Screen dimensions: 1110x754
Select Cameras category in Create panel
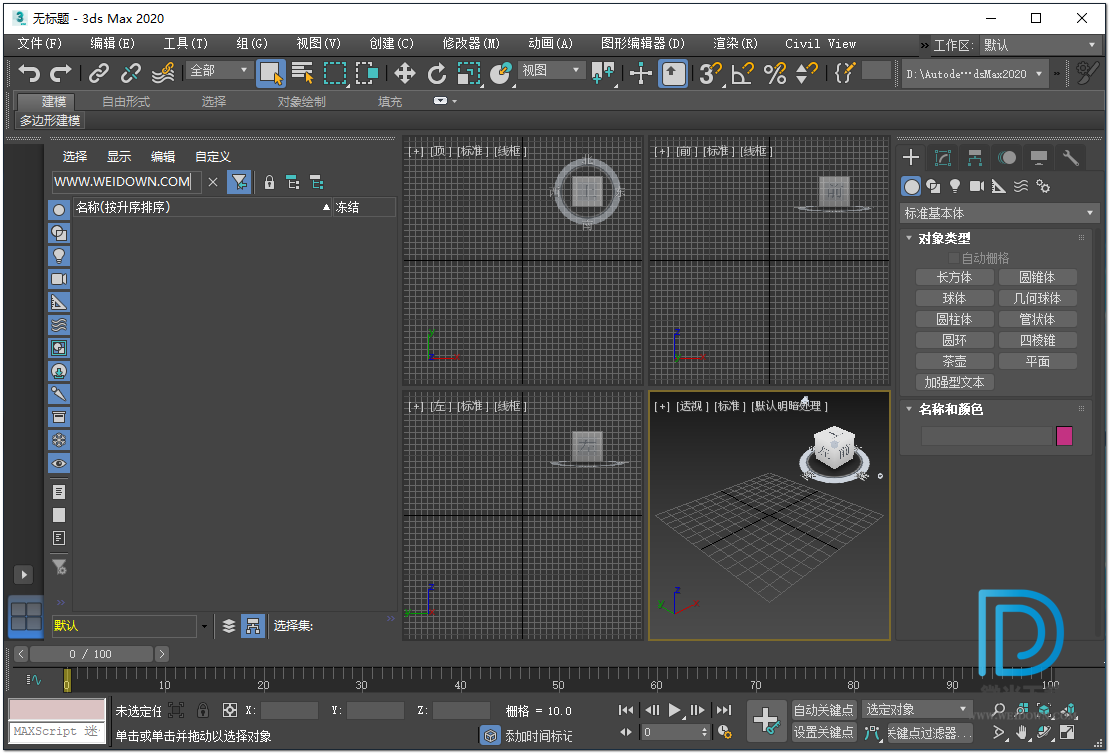tap(977, 186)
